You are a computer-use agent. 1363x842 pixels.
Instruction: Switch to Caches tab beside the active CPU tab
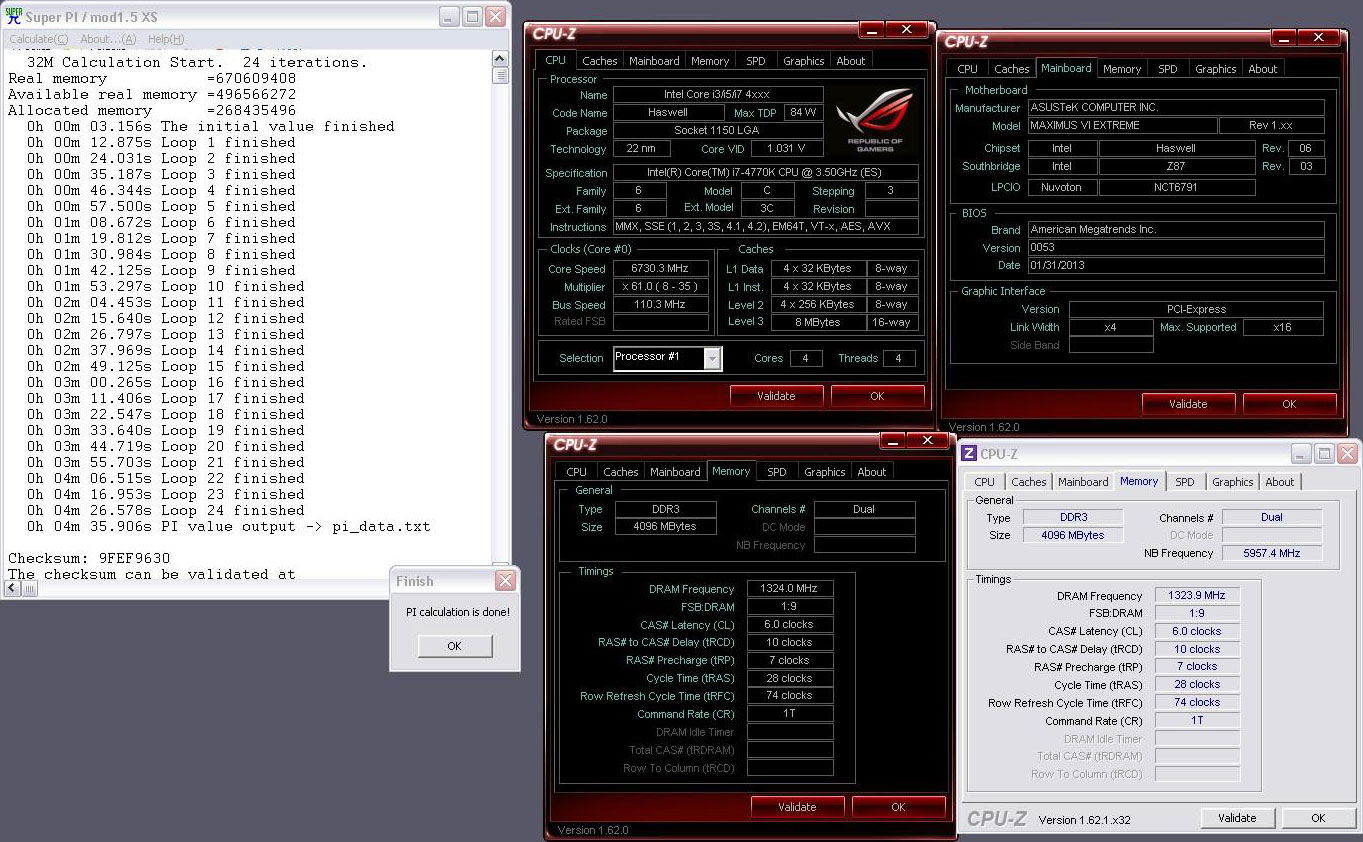[x=599, y=61]
